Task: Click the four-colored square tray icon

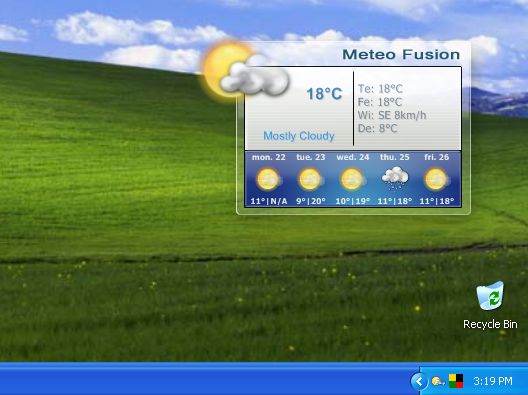Action: click(456, 381)
